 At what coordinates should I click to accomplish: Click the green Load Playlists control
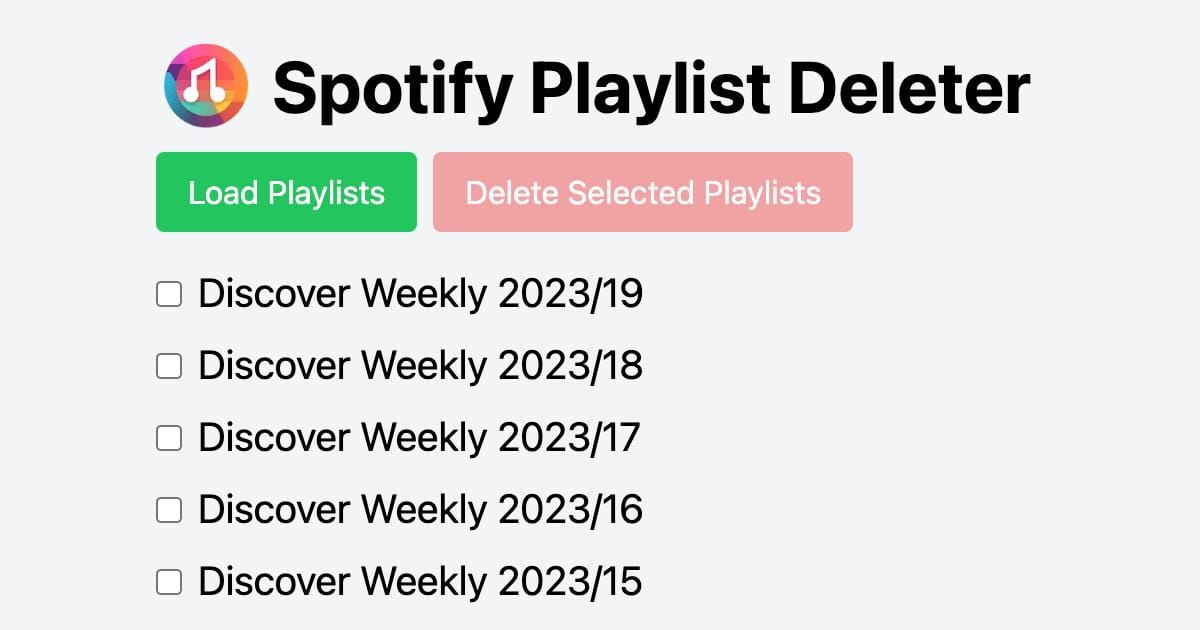(x=286, y=192)
